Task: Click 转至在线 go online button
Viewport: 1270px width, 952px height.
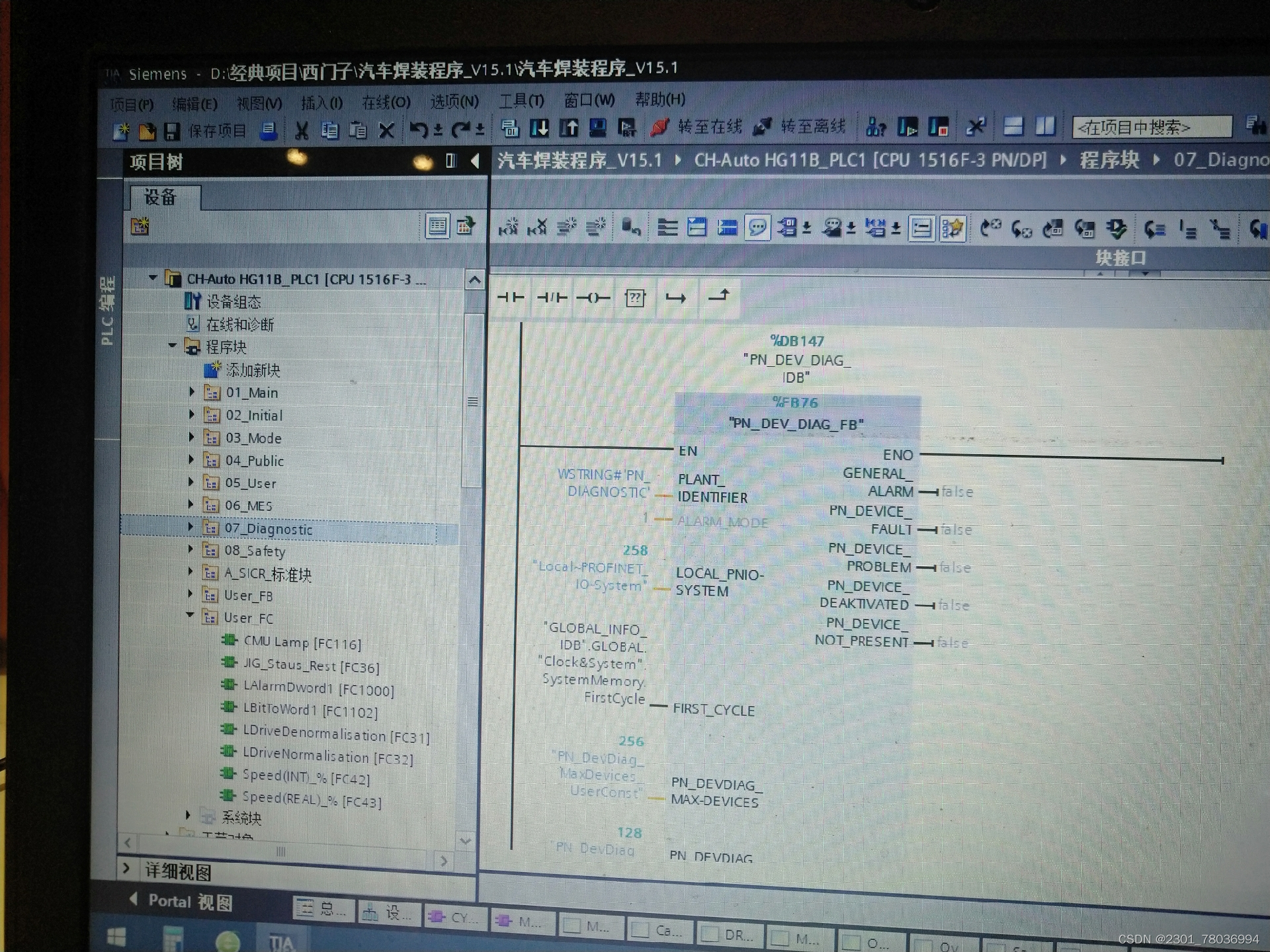Action: [697, 126]
